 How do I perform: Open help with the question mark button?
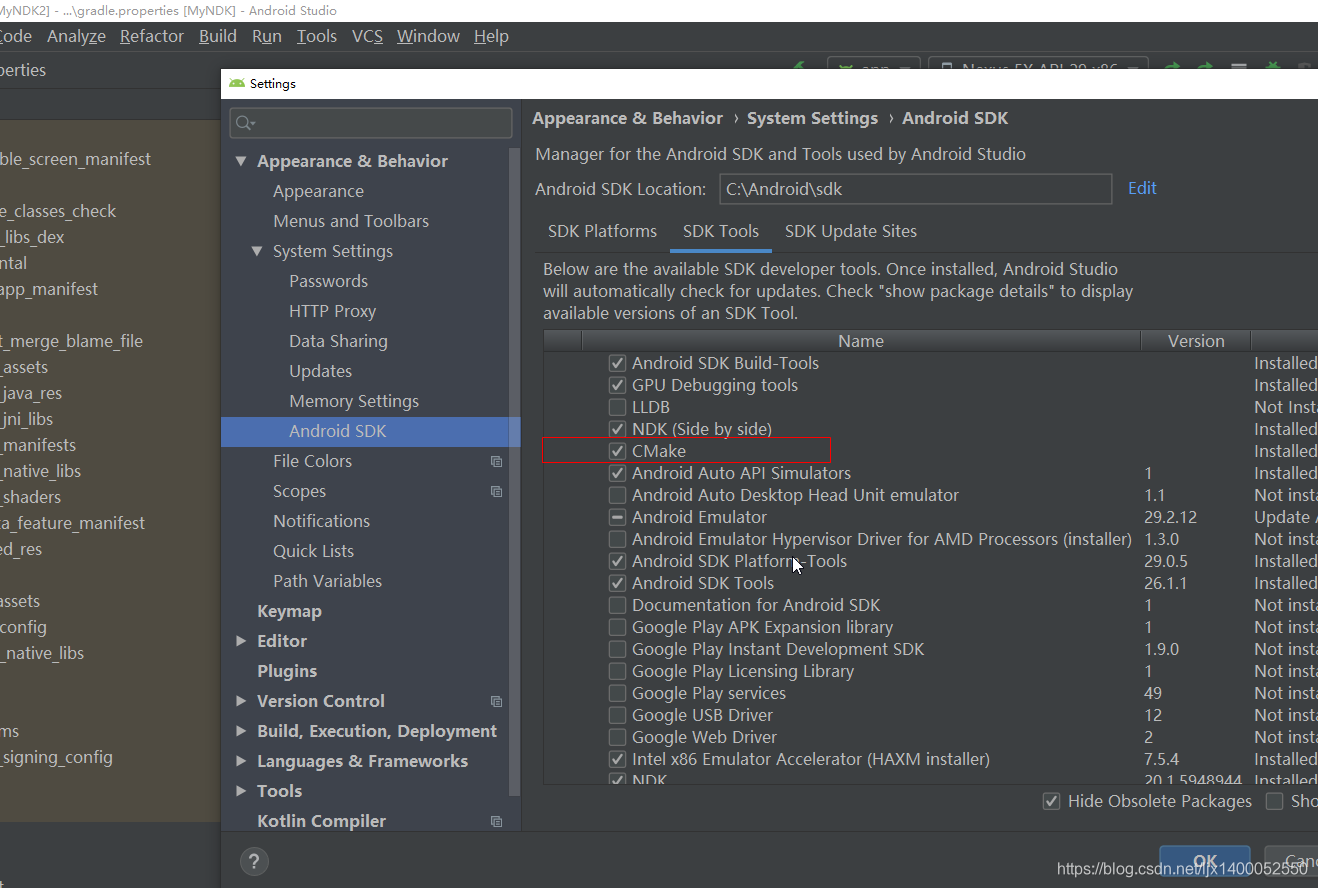coord(254,861)
